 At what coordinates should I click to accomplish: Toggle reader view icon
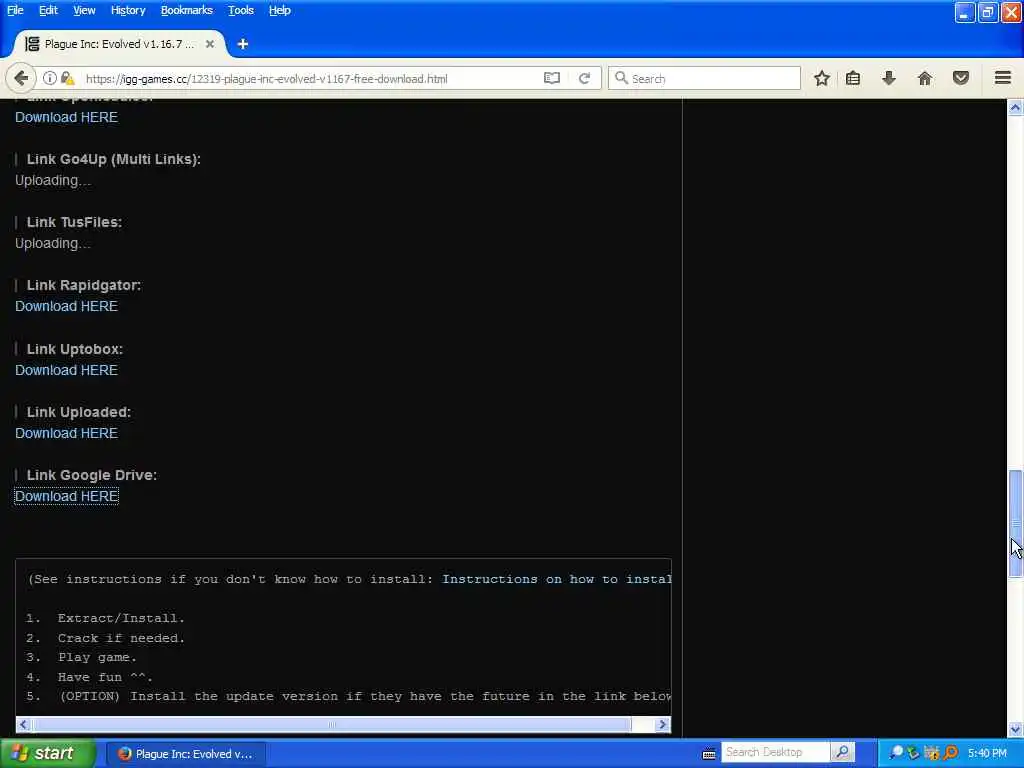[552, 78]
